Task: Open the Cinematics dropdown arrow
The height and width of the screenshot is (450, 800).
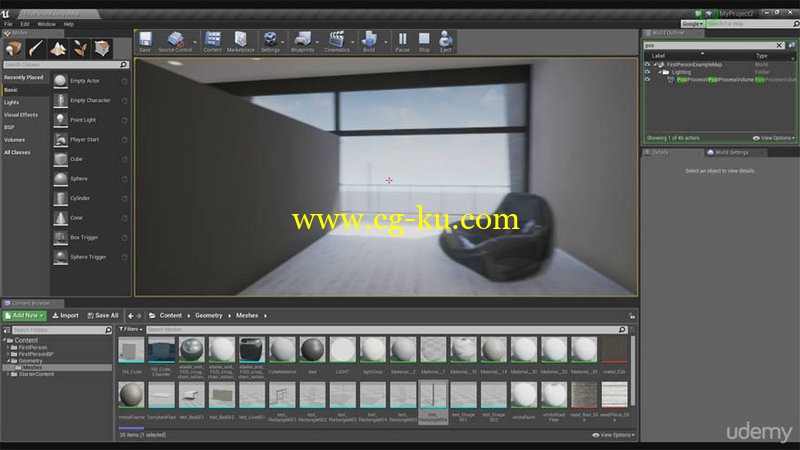Action: [x=353, y=42]
